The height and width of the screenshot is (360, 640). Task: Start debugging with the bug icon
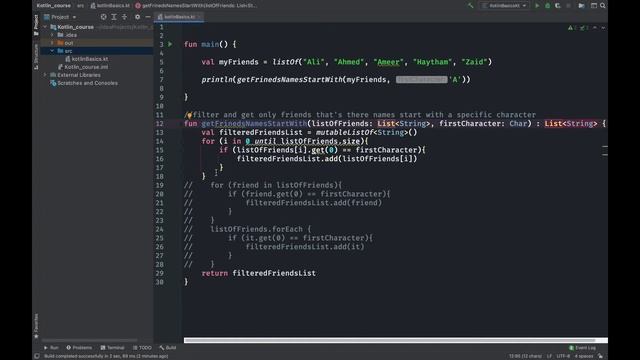[548, 6]
